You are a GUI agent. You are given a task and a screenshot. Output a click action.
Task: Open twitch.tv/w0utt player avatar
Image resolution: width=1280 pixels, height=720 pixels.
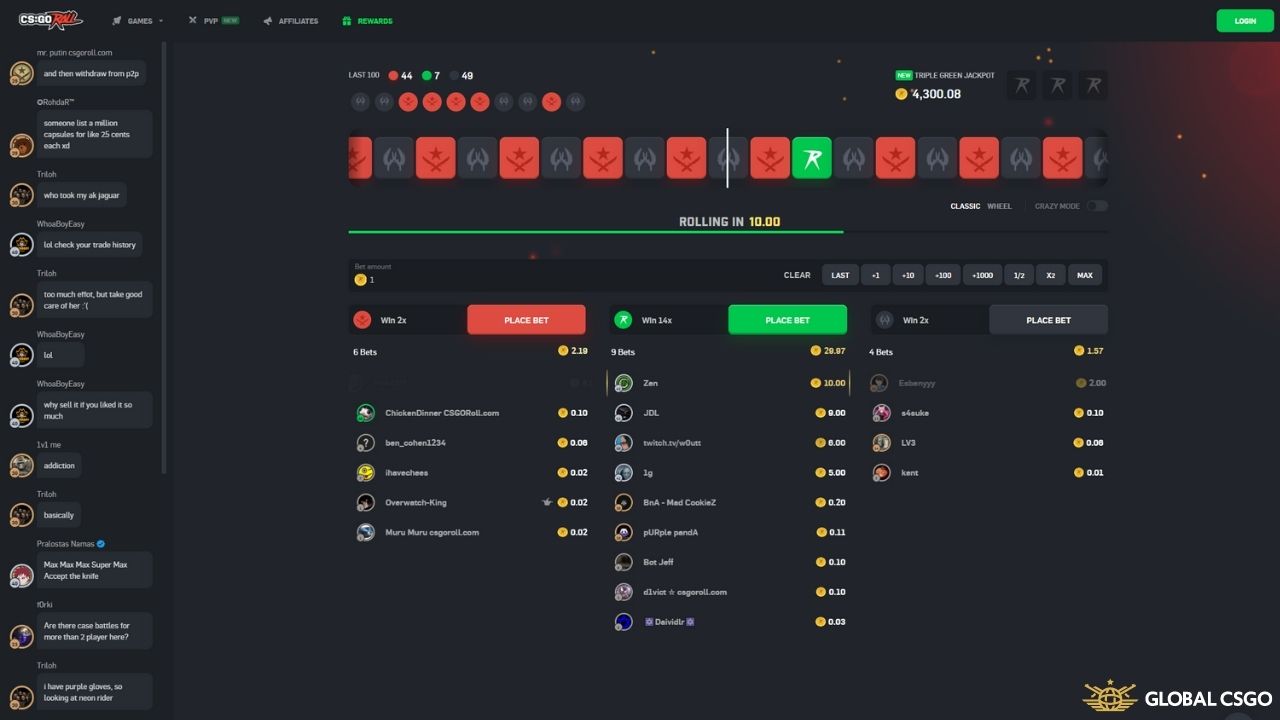point(624,443)
